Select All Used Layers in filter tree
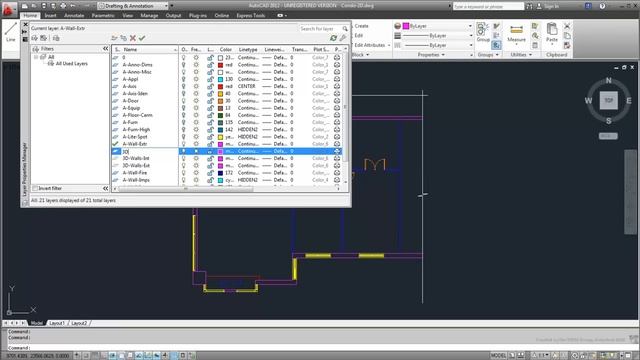 coord(71,64)
